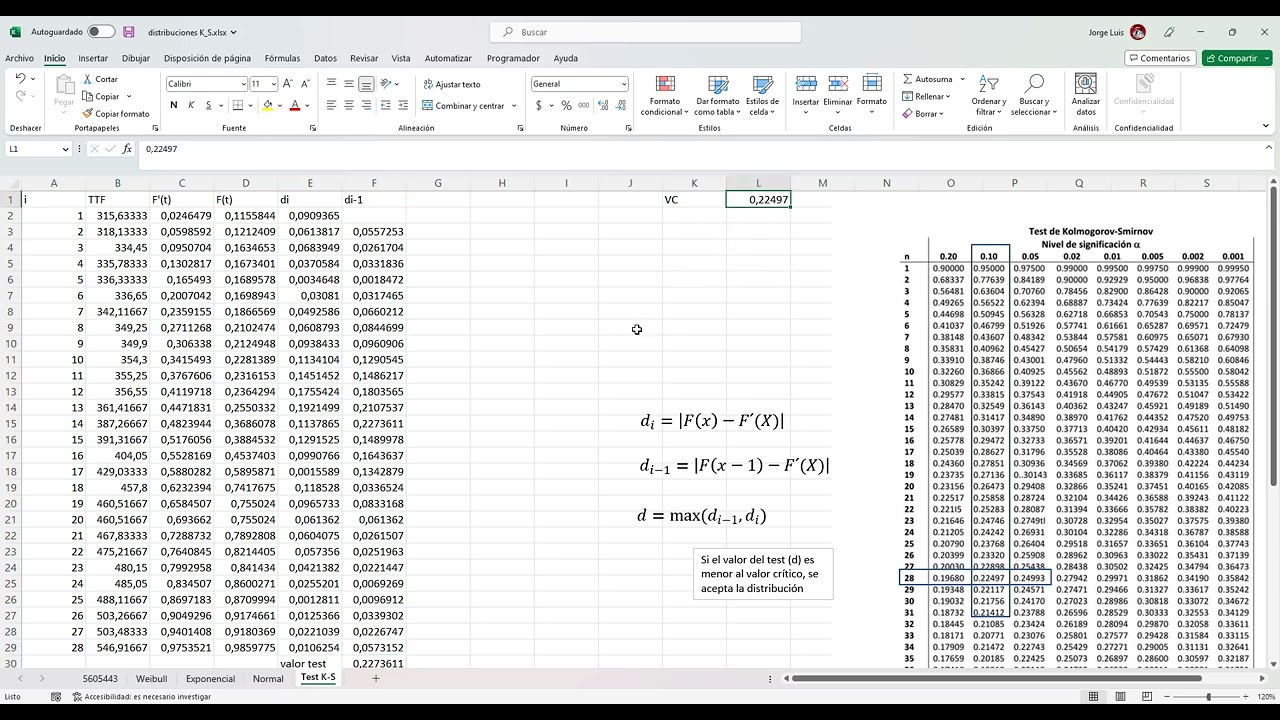Click in the Buscar search box
This screenshot has height=720, width=1280.
pos(645,32)
